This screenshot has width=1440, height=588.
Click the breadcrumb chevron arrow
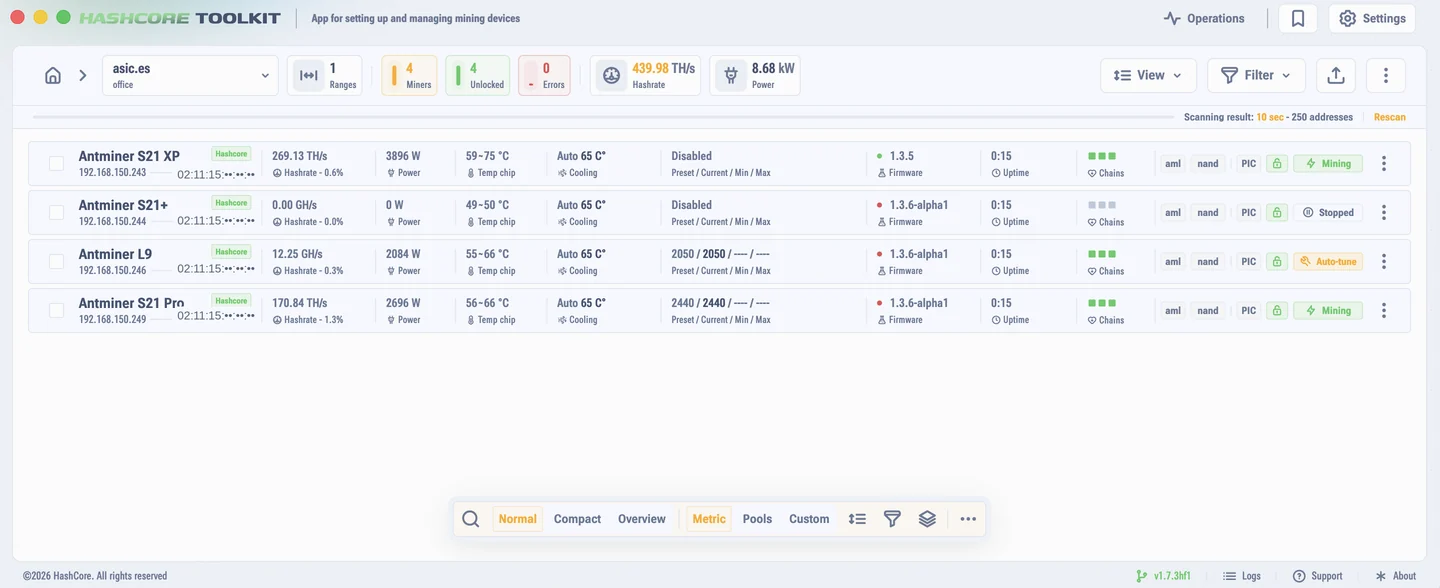click(84, 75)
